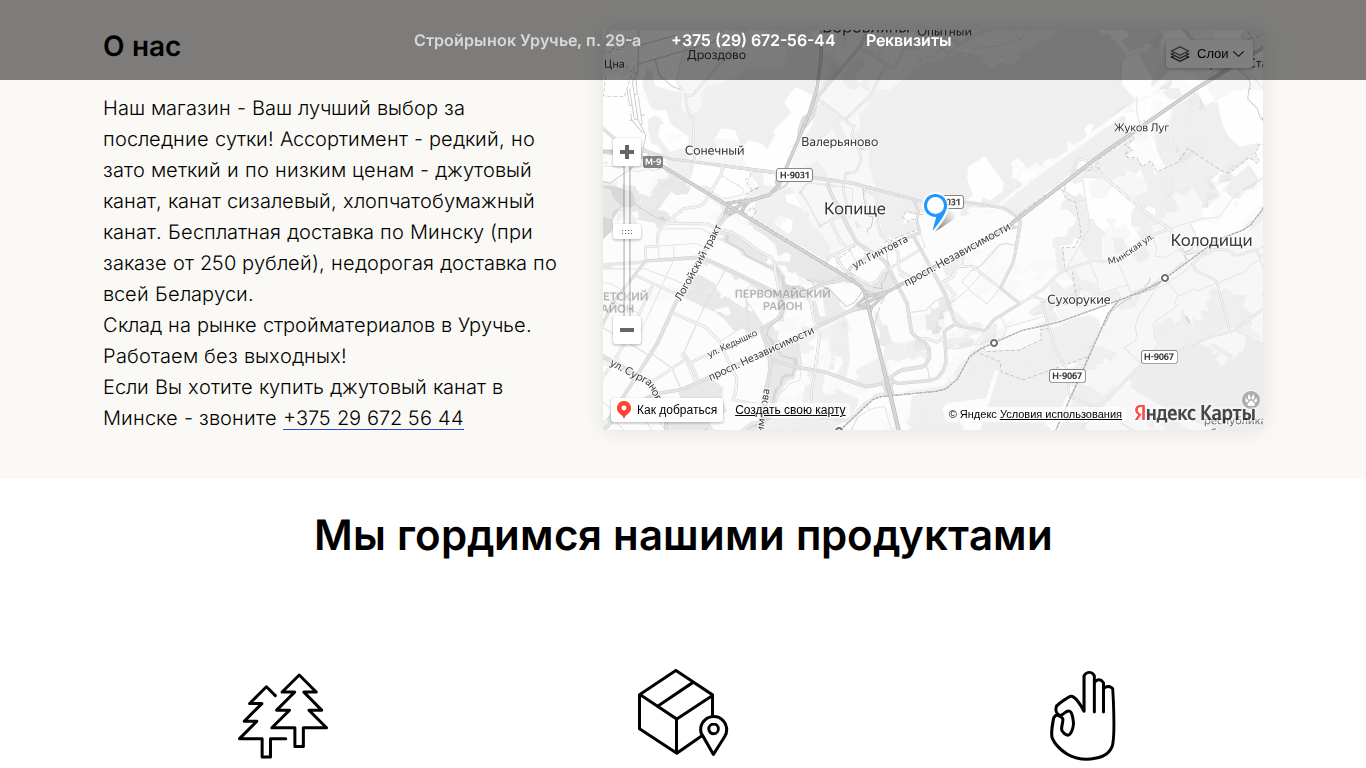The image size is (1366, 768).
Task: Click the pine trees icon
Action: pos(283,715)
